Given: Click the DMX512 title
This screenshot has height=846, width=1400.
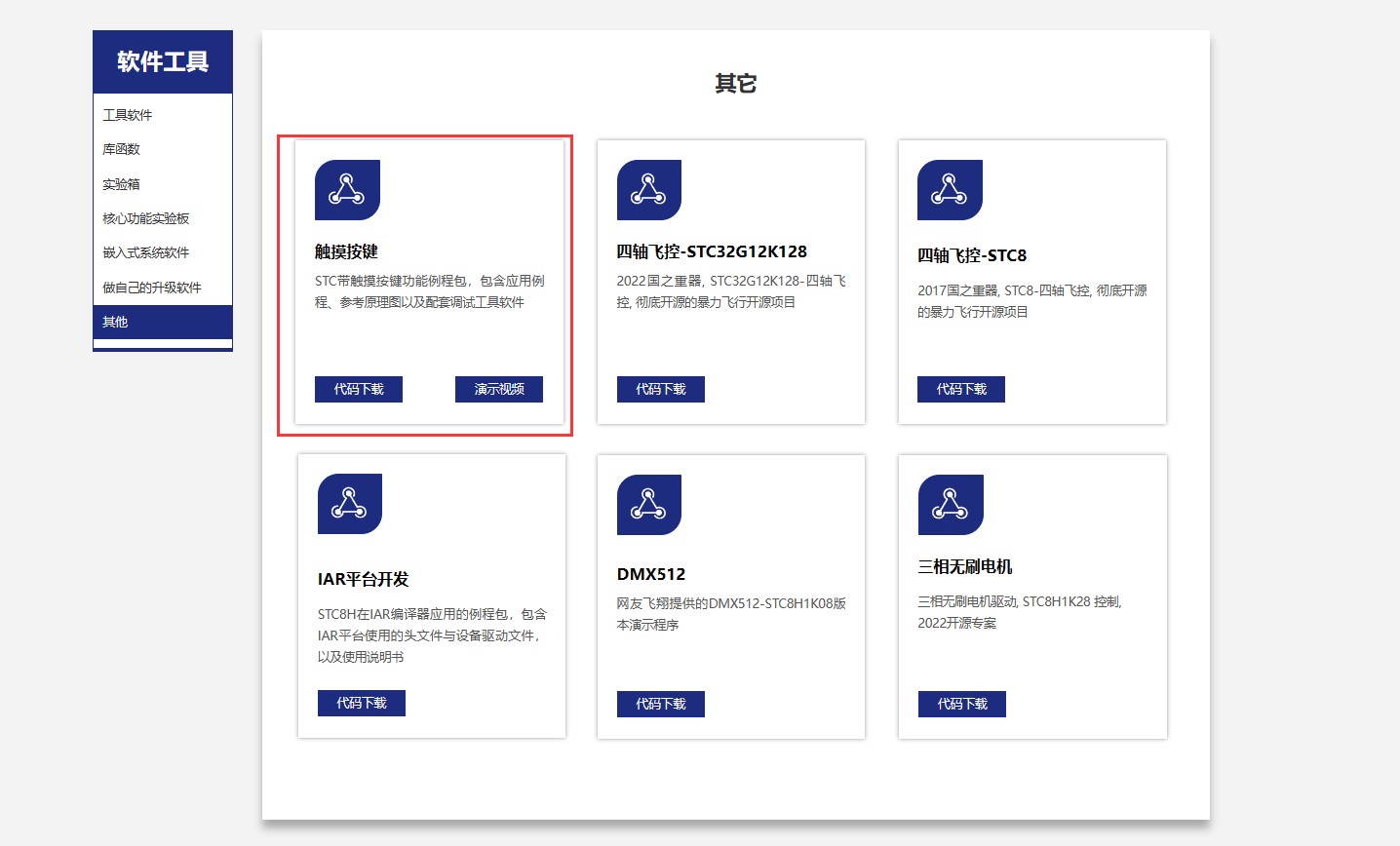Looking at the screenshot, I should tap(651, 574).
